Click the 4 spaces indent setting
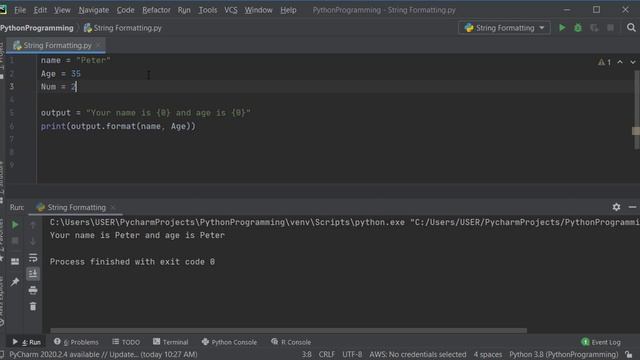640x360 pixels. coord(488,355)
